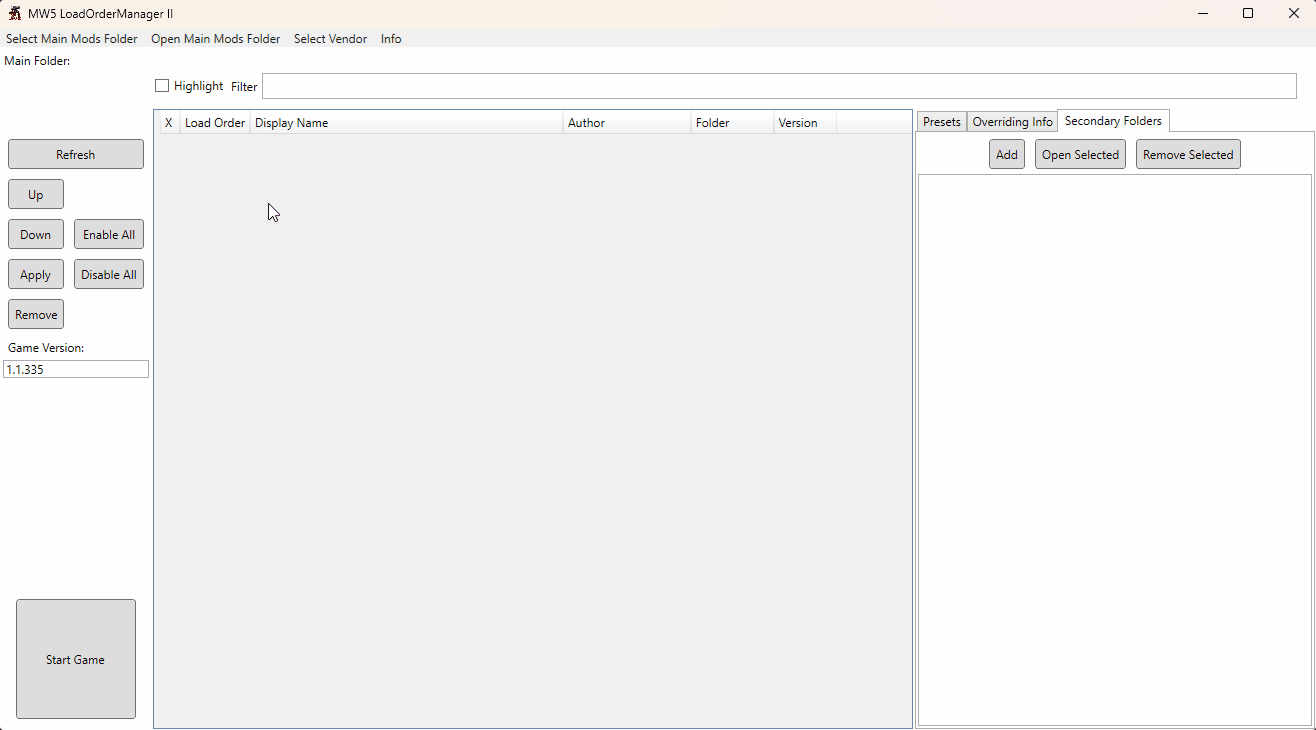Image resolution: width=1316 pixels, height=730 pixels.
Task: Click the Refresh button
Action: pos(76,154)
